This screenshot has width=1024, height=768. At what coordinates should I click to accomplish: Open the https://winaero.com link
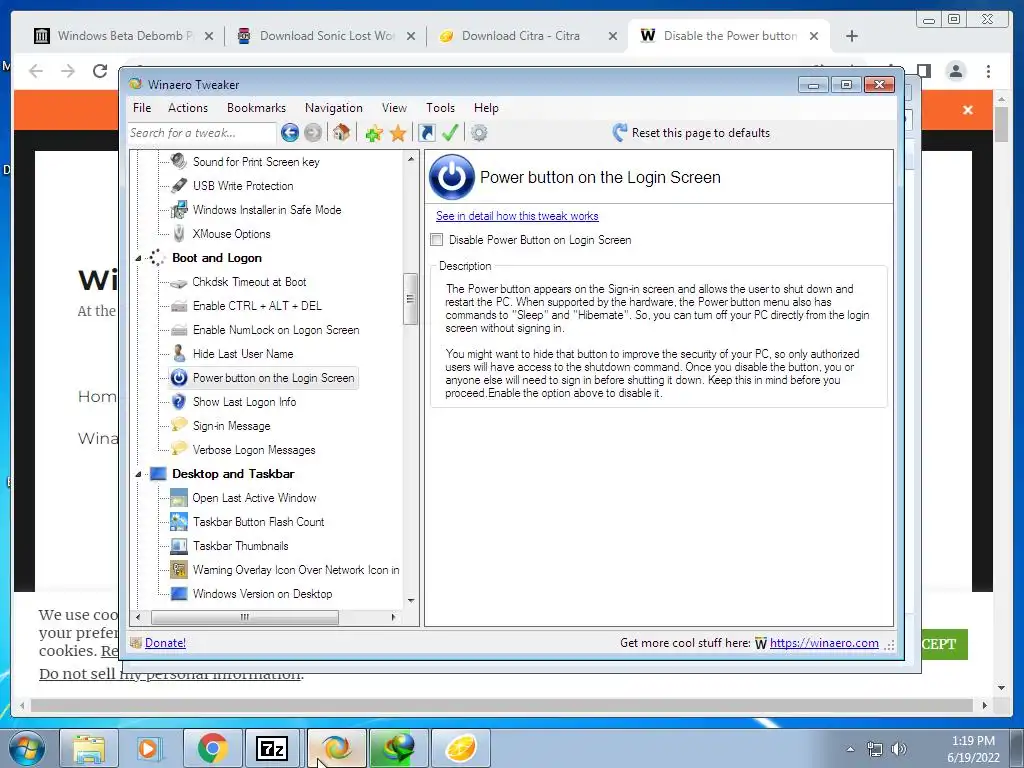[824, 643]
